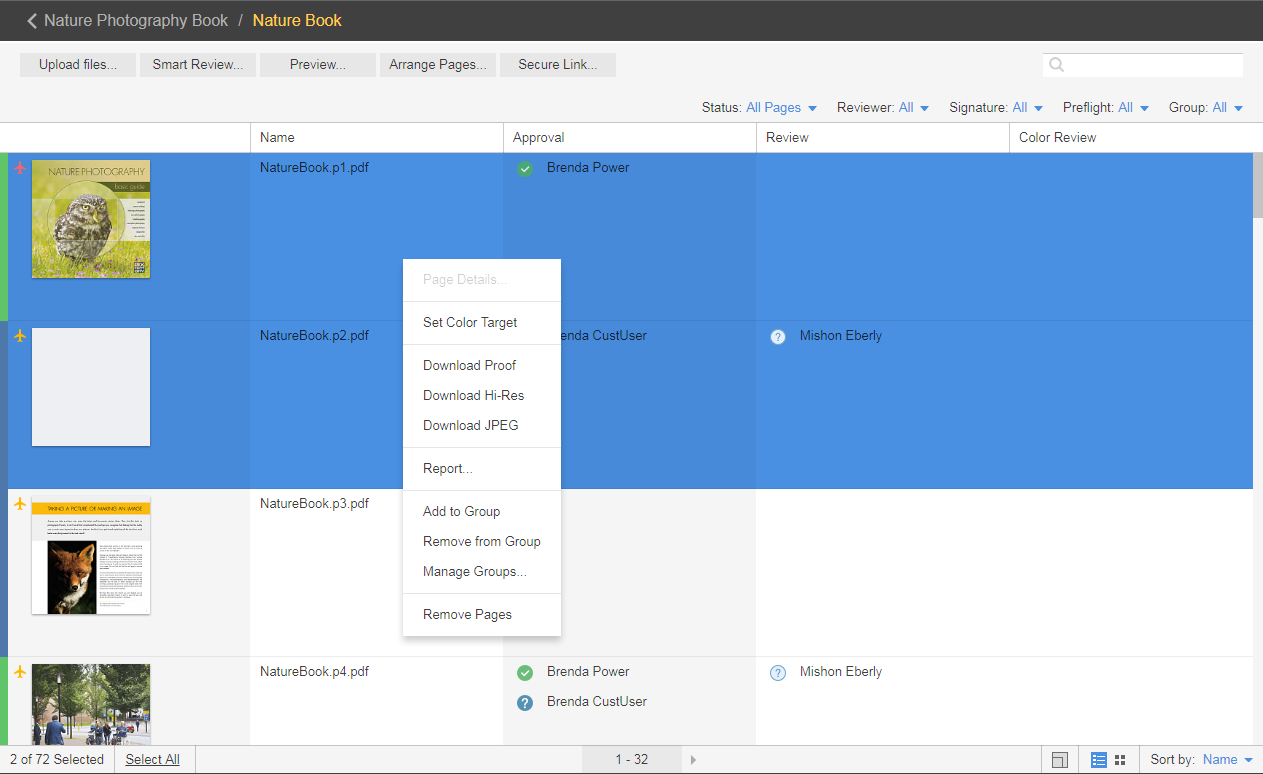Click the search magnifier icon
The width and height of the screenshot is (1263, 774).
1056,65
